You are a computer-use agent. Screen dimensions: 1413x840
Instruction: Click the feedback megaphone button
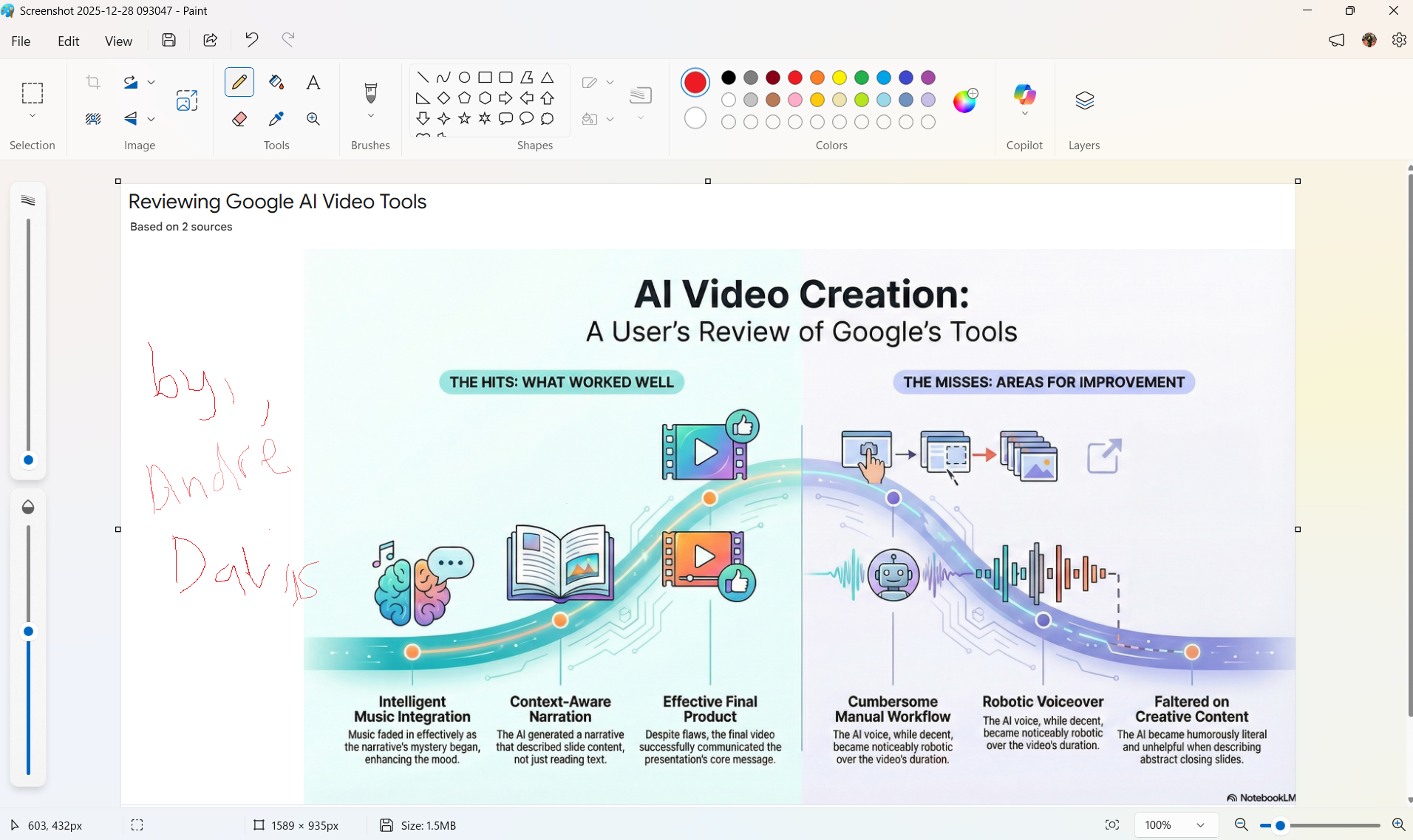click(1336, 41)
